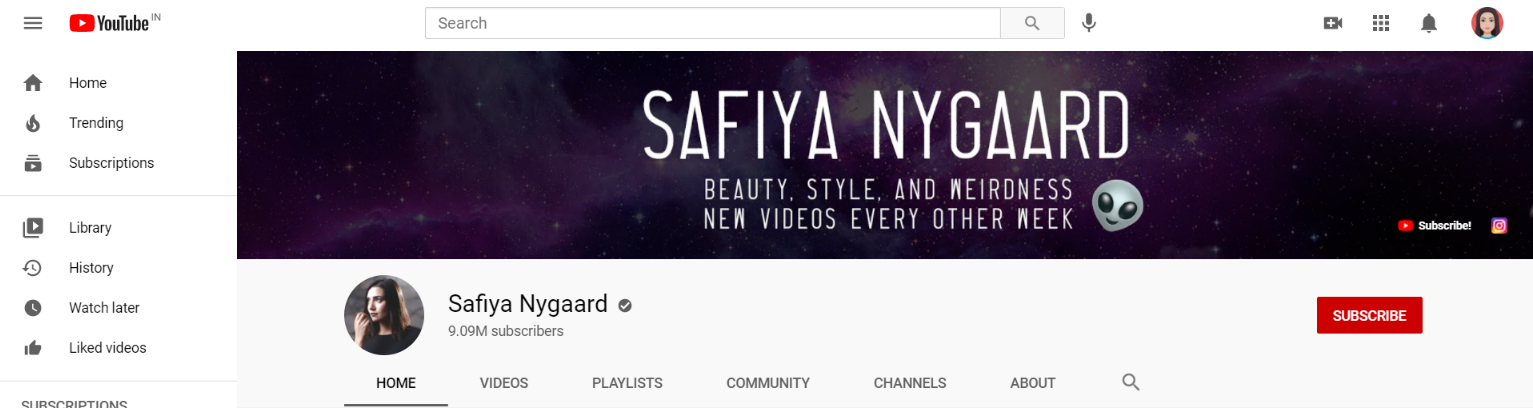Open Subscriptions label in sidebar
1533x408 pixels.
pyautogui.click(x=112, y=163)
